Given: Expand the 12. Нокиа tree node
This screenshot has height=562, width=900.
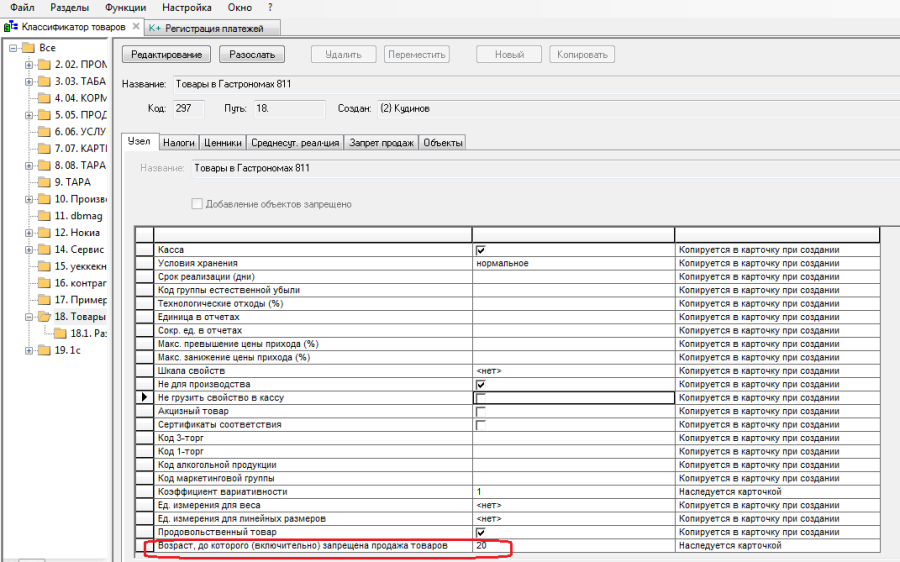Looking at the screenshot, I should coord(29,233).
